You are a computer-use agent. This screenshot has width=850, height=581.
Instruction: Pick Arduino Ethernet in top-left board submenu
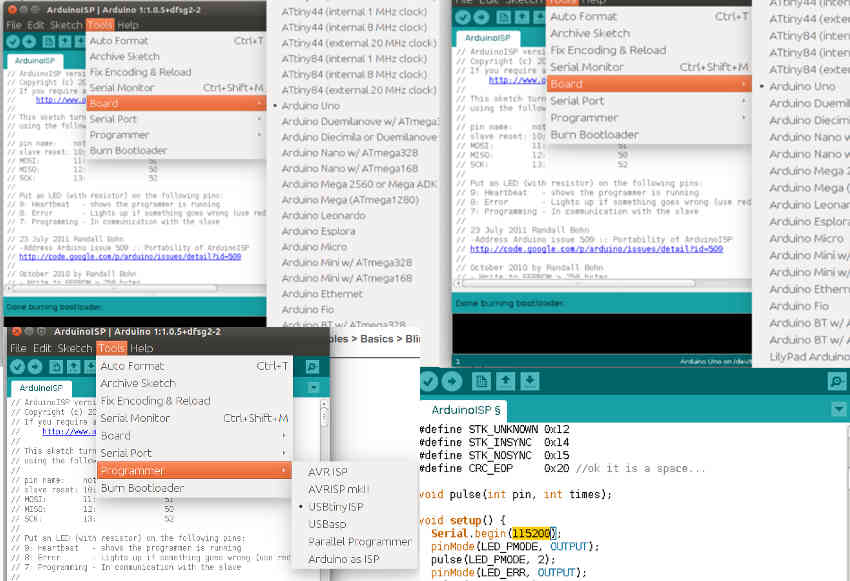(x=322, y=294)
